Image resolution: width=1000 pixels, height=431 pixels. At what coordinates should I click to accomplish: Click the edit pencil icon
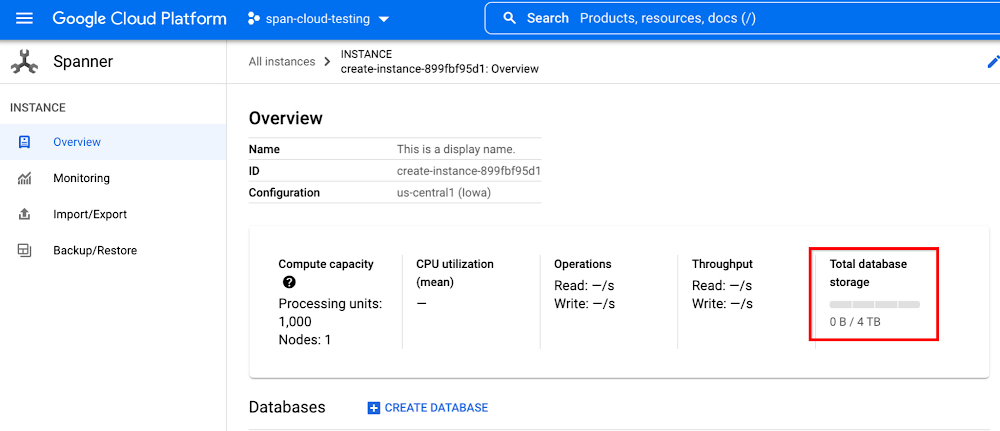(992, 62)
